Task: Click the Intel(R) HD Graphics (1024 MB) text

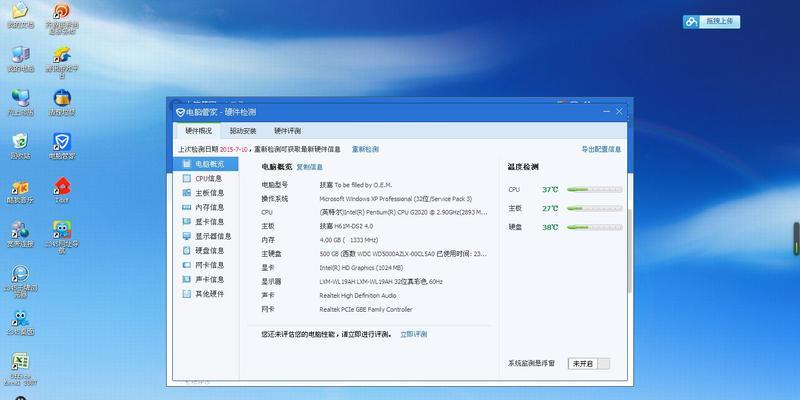Action: click(x=361, y=267)
